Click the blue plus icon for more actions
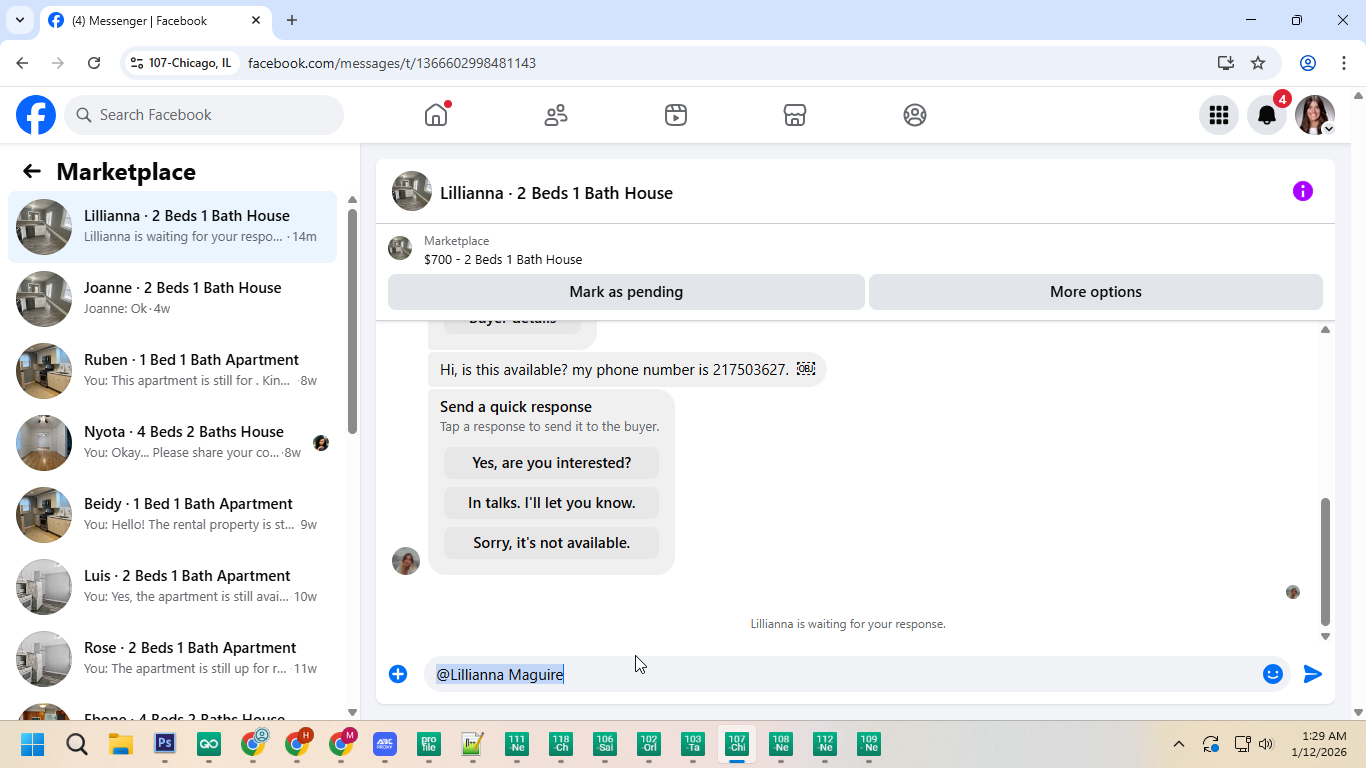Image resolution: width=1366 pixels, height=768 pixels. point(398,674)
